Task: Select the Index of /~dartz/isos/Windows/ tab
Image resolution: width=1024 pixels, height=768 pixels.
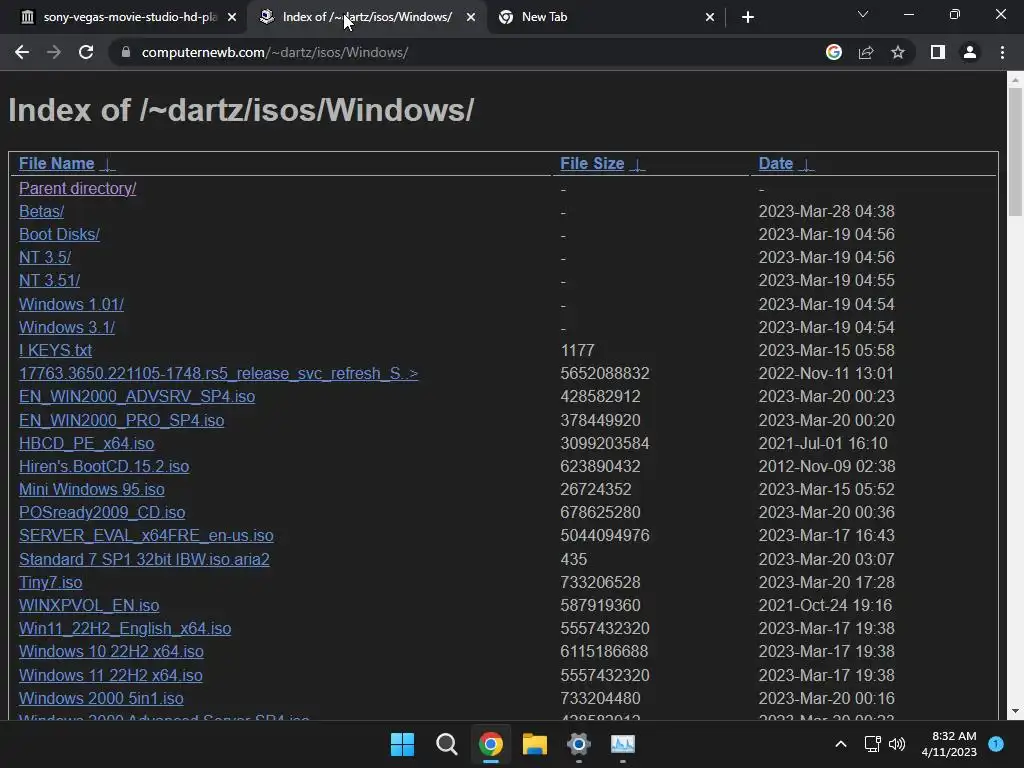Action: coord(366,17)
